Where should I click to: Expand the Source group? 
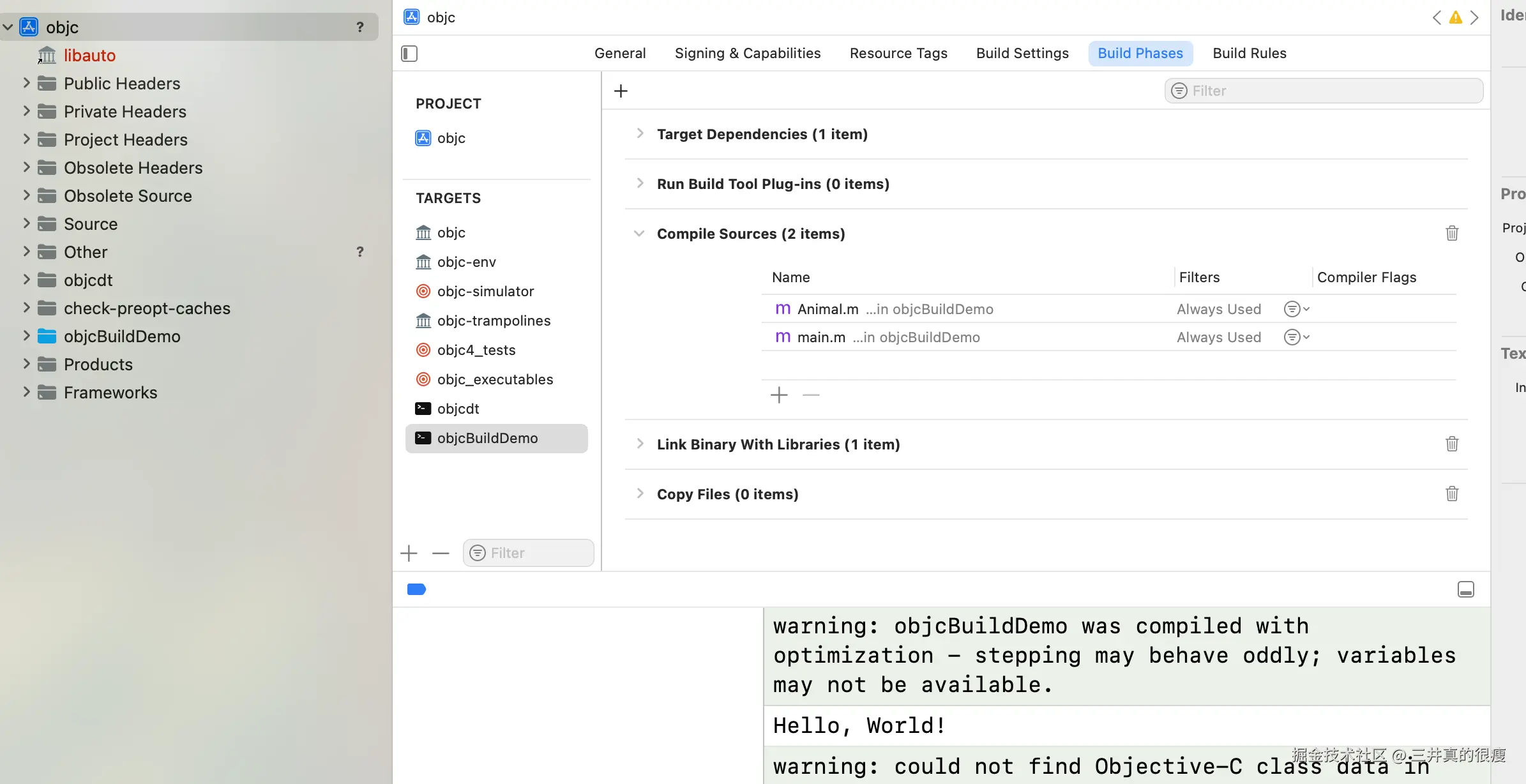[26, 223]
